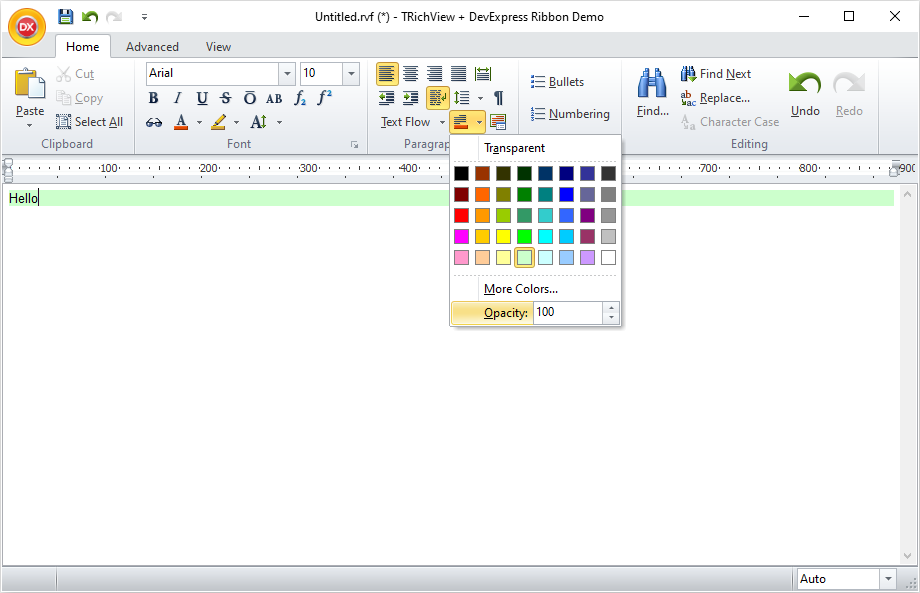Screen dimensions: 920x593
Task: Click the Find Next icon
Action: click(x=688, y=74)
